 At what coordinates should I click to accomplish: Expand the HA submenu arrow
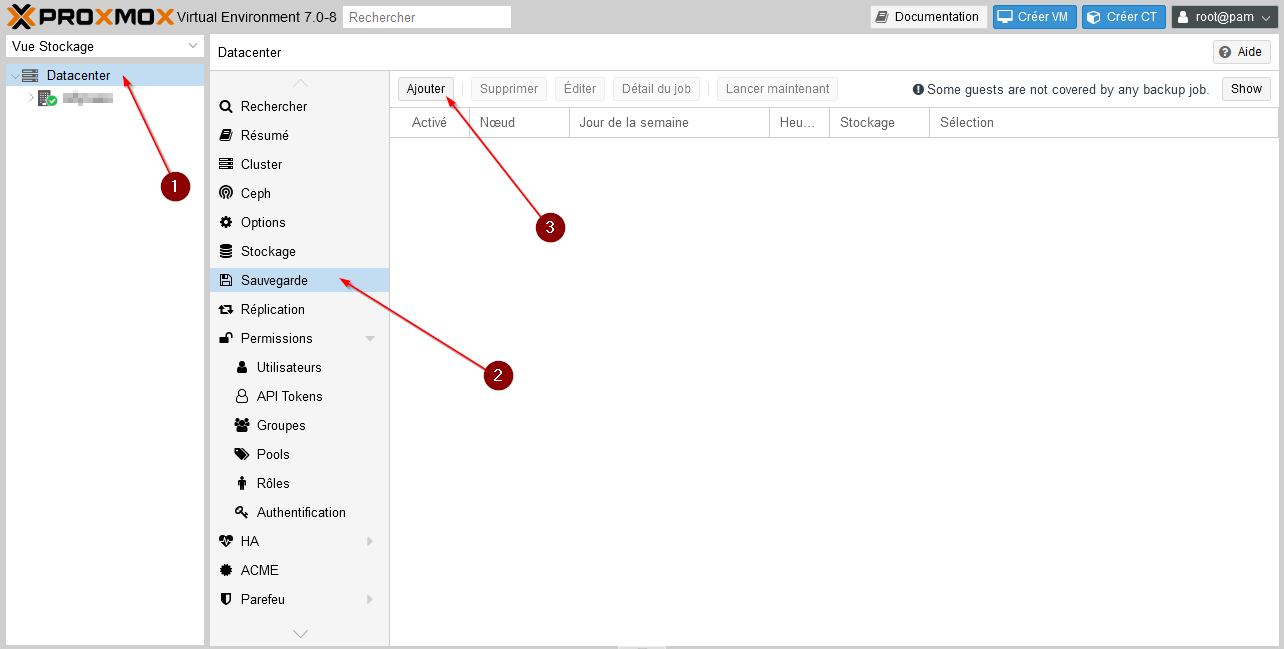tap(370, 541)
